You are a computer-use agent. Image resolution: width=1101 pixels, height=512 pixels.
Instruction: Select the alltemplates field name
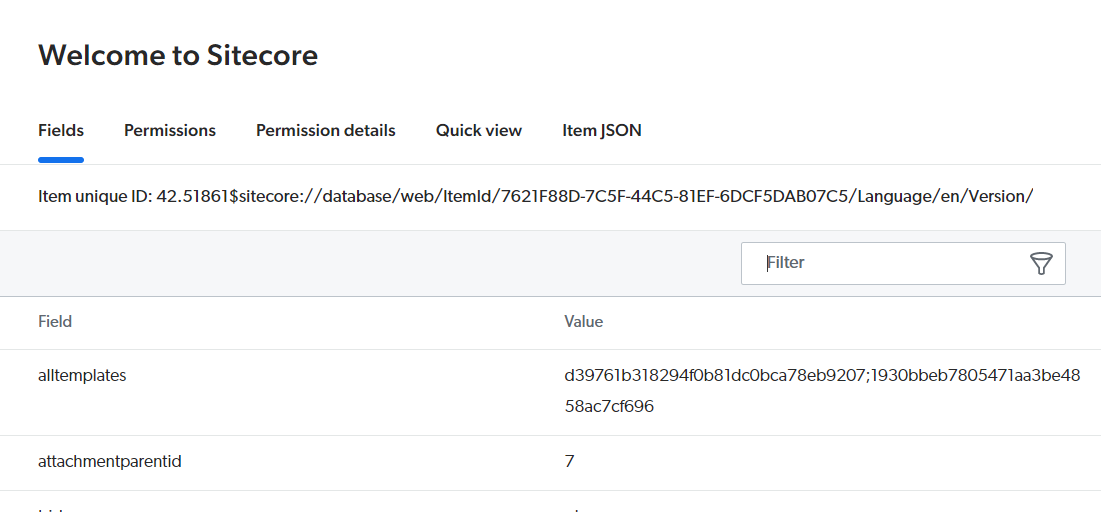tap(82, 376)
